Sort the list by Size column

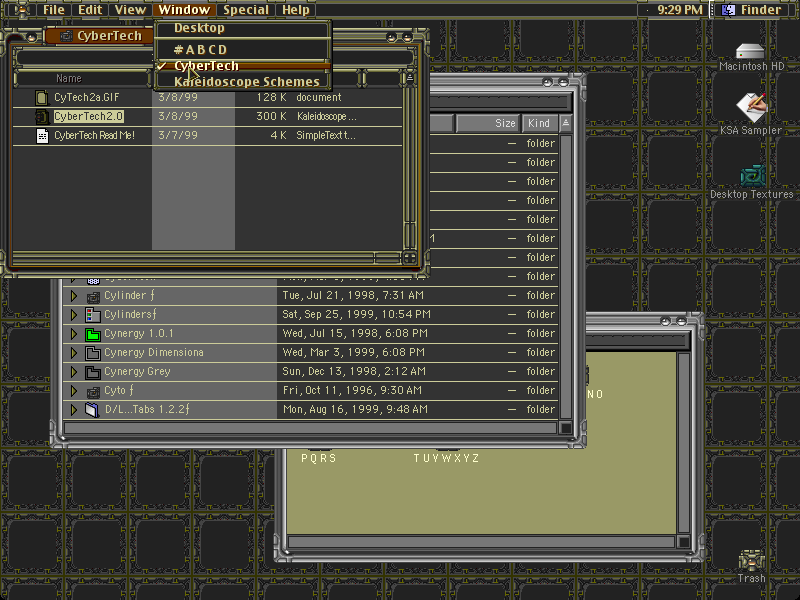tap(488, 123)
